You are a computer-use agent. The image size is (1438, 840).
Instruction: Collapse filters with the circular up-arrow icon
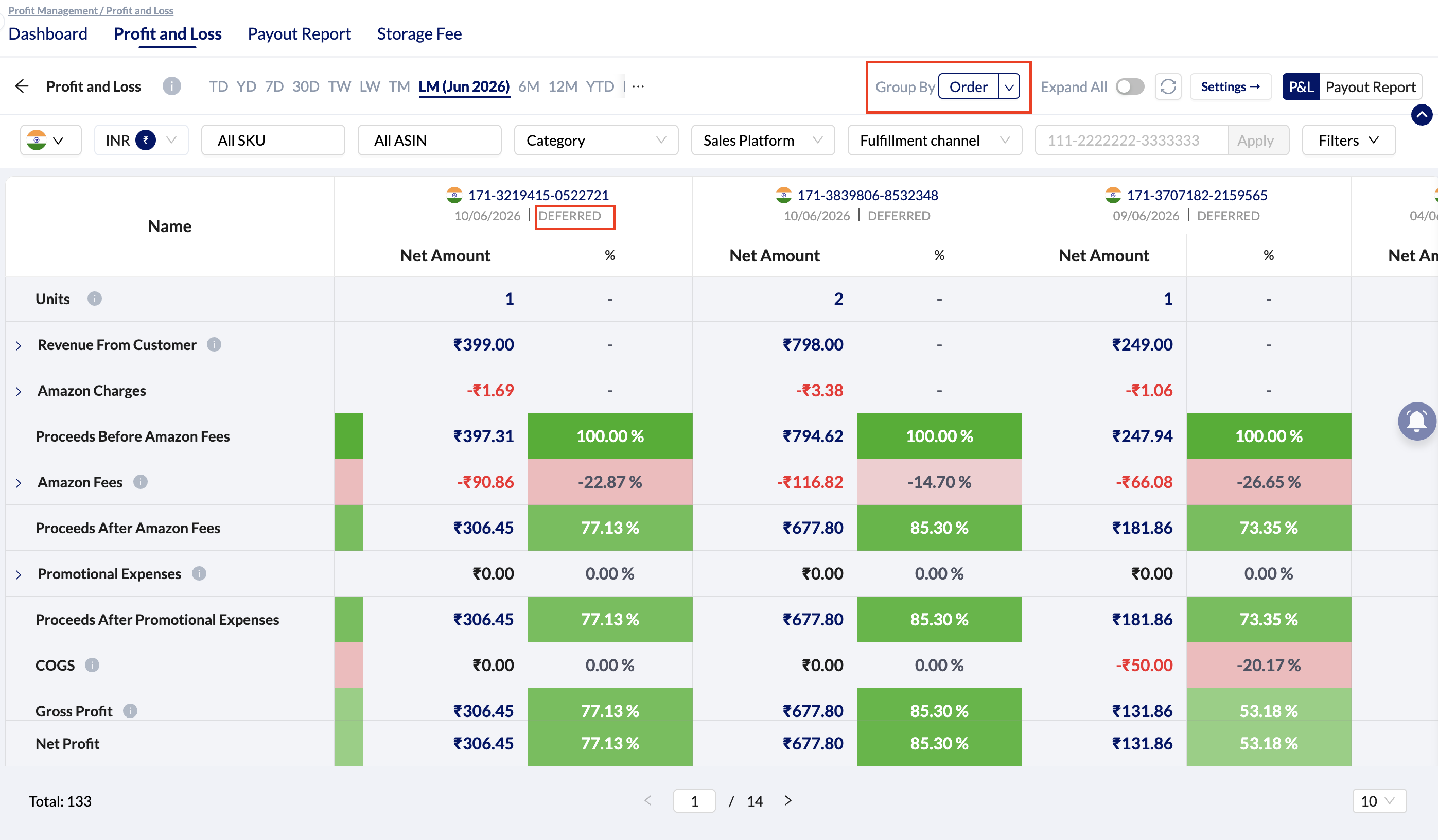pyautogui.click(x=1422, y=115)
